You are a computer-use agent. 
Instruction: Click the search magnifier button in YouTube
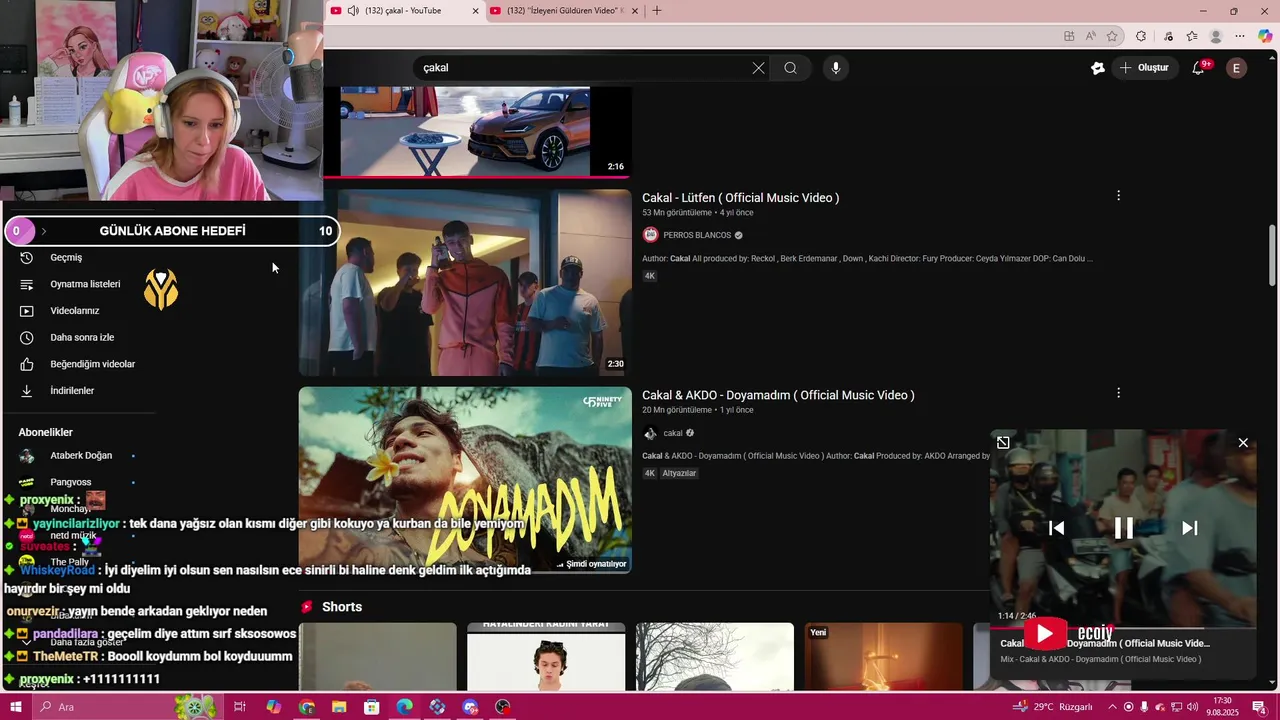(790, 68)
